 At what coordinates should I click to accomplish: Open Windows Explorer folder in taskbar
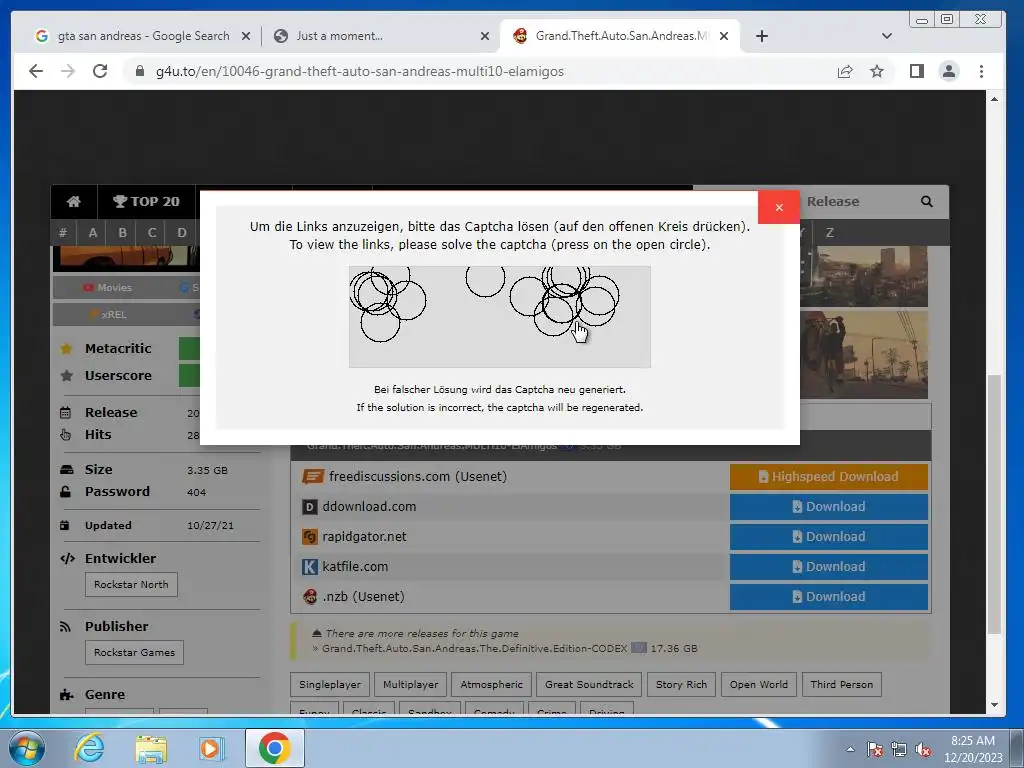pyautogui.click(x=151, y=748)
